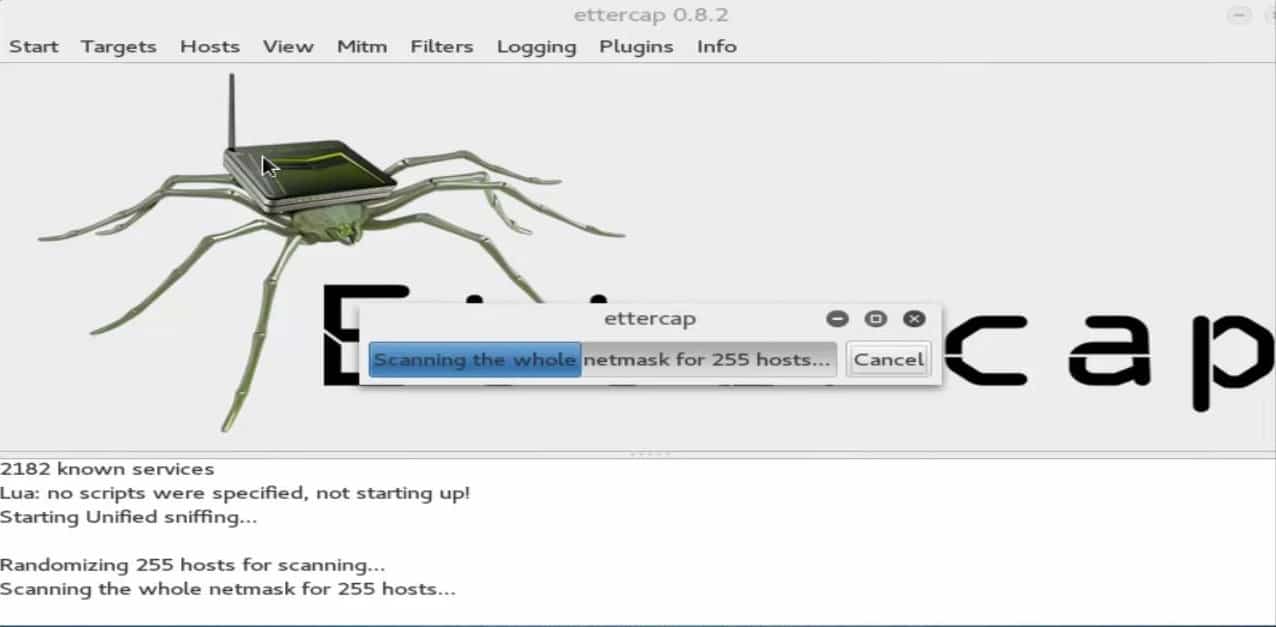The image size is (1276, 627).
Task: Open the Plugins menu
Action: 637,46
